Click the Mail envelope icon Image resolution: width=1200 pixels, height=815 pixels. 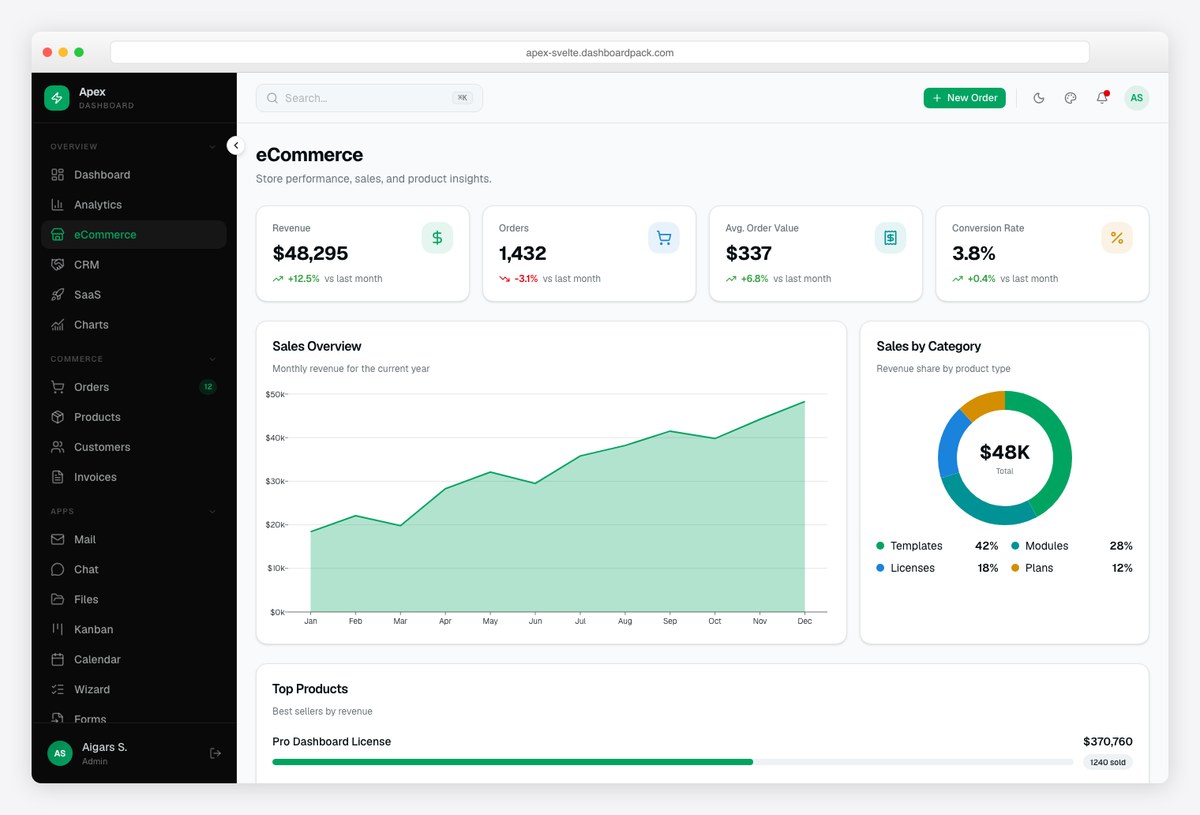[x=58, y=539]
